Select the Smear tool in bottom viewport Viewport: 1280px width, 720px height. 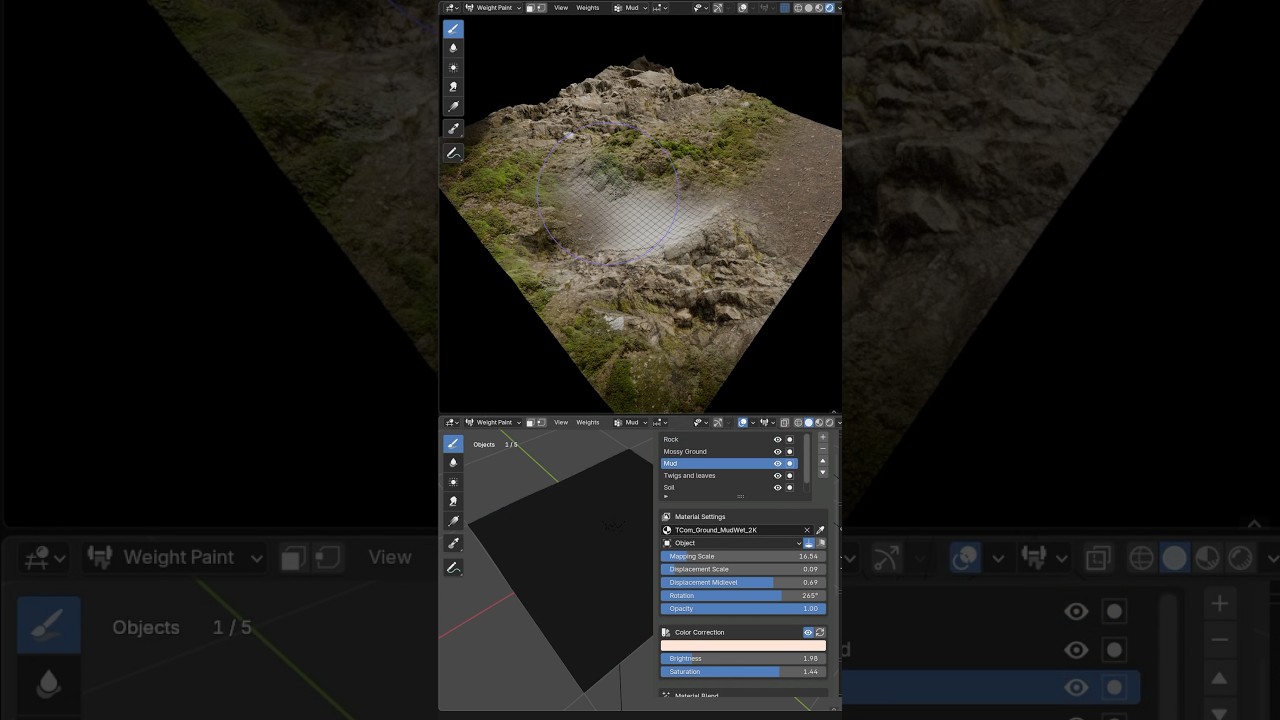(x=453, y=501)
